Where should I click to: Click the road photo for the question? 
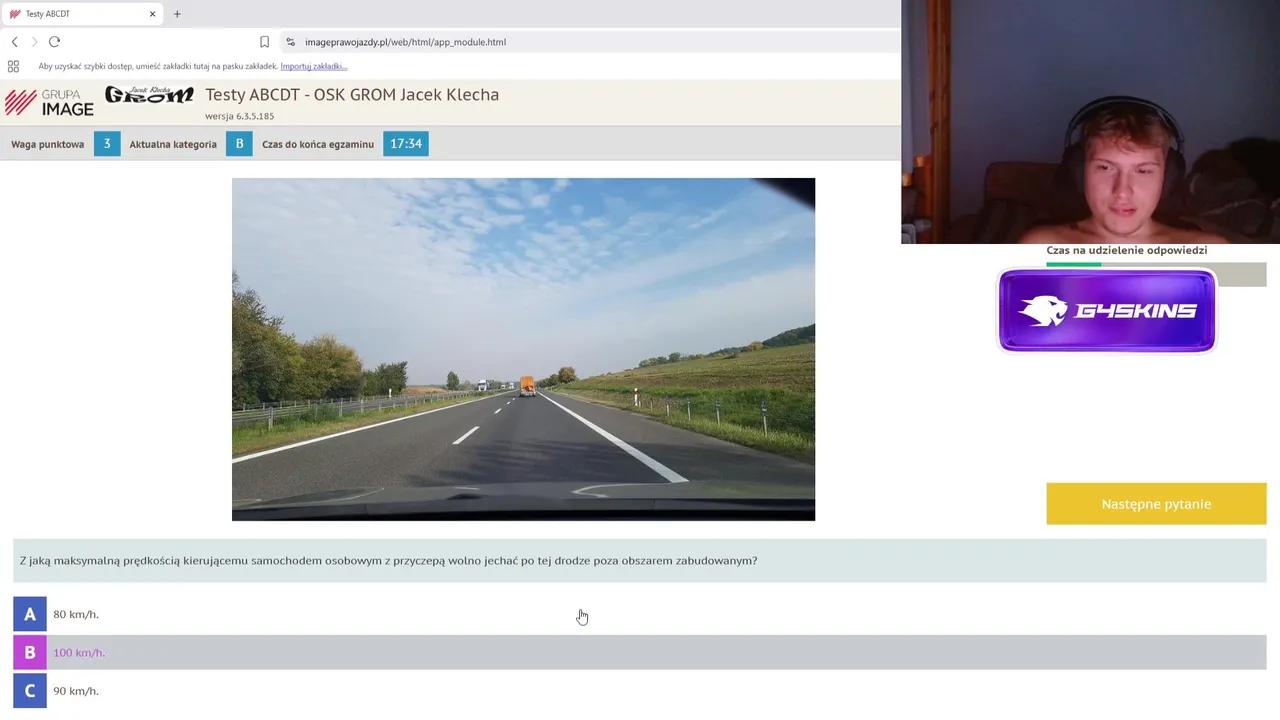[x=523, y=349]
